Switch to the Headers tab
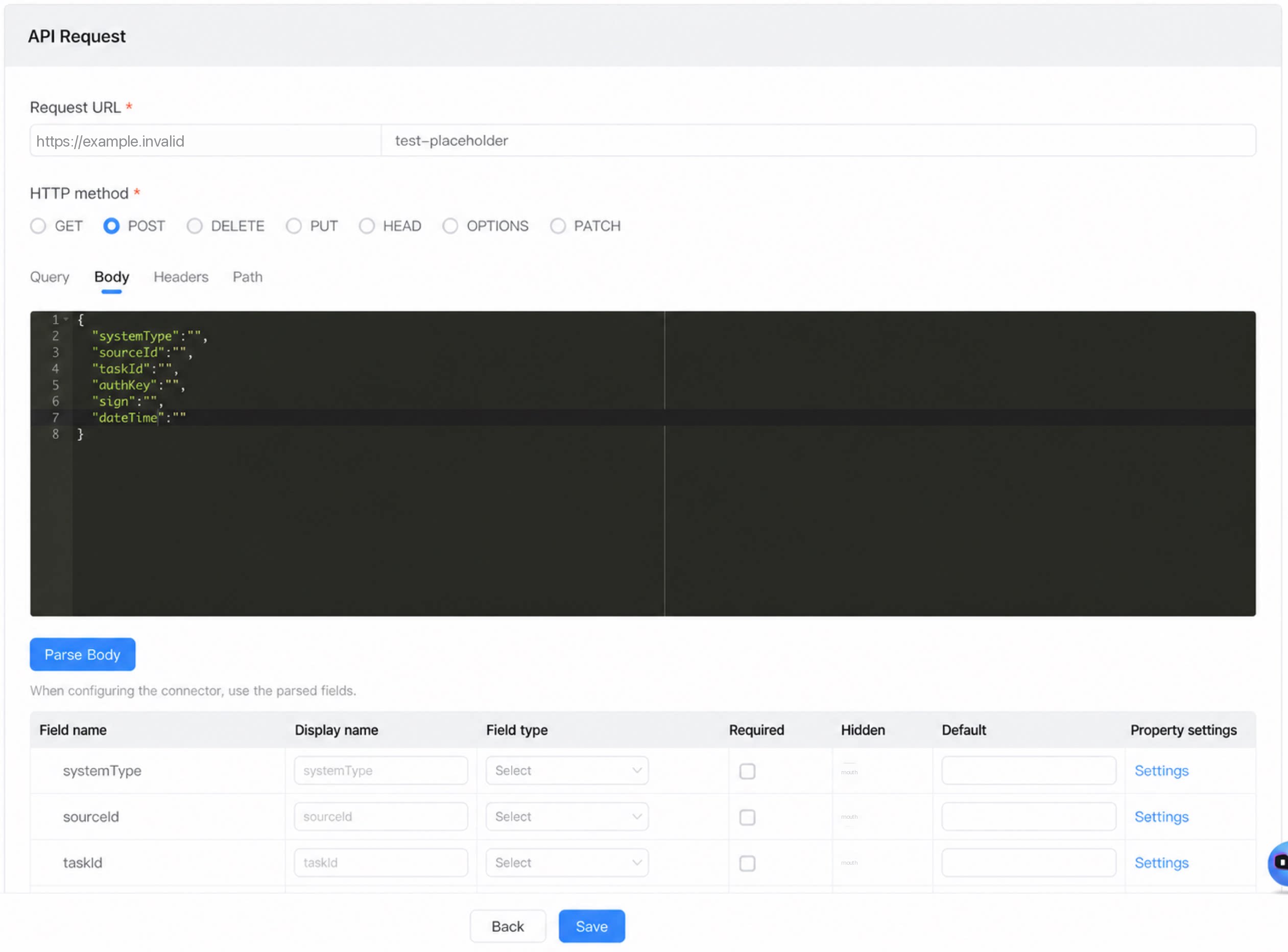Image resolution: width=1288 pixels, height=952 pixels. coord(181,277)
